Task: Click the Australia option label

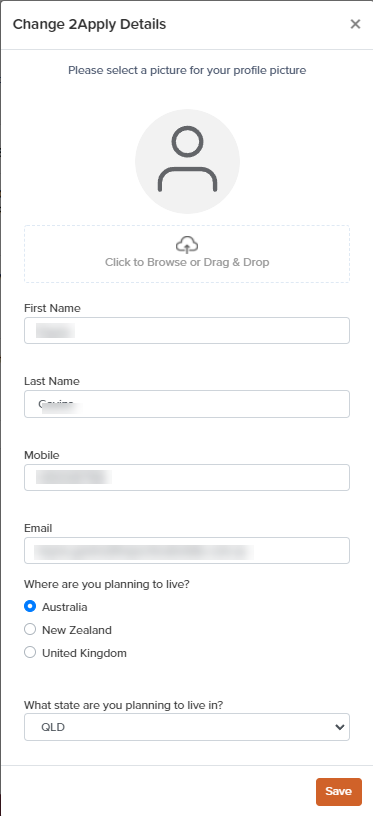Action: click(x=65, y=607)
